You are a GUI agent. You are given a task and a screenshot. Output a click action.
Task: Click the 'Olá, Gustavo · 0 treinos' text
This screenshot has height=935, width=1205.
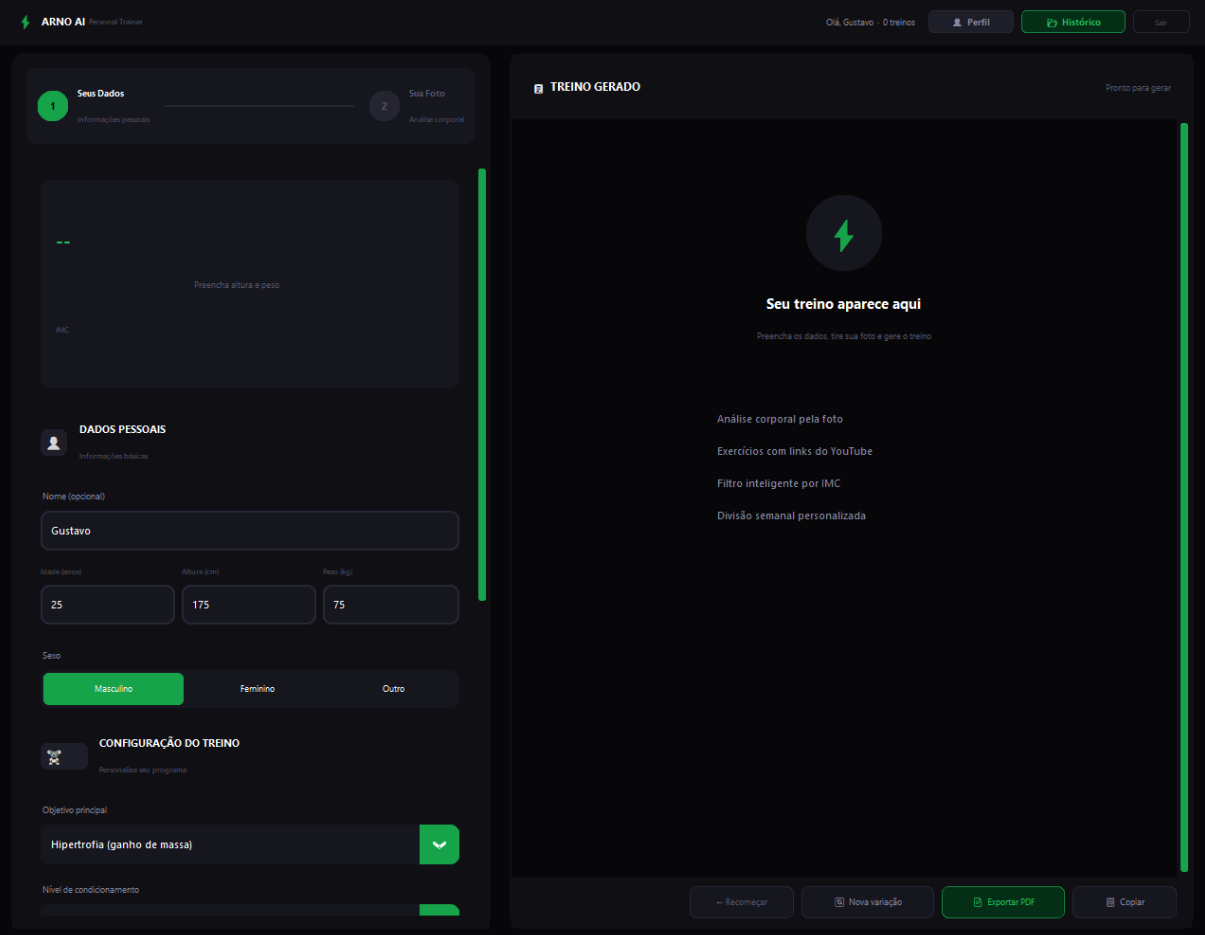[870, 22]
